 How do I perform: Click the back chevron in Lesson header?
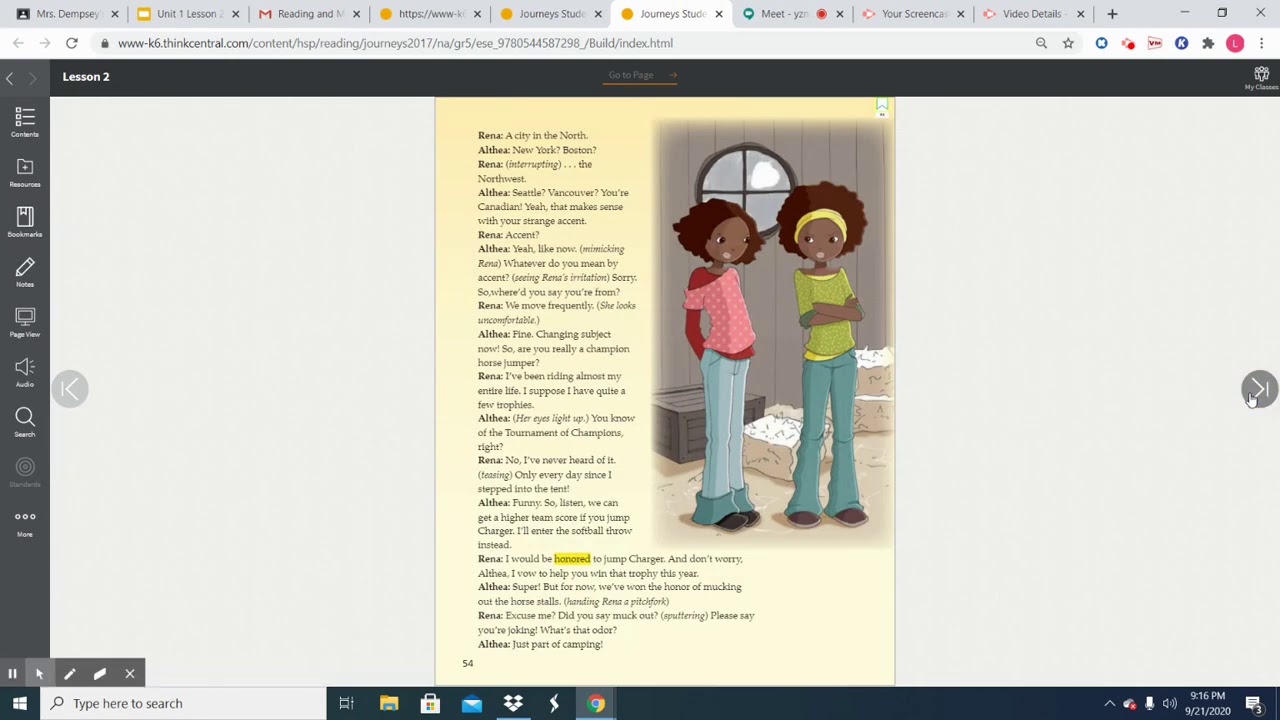(x=10, y=77)
